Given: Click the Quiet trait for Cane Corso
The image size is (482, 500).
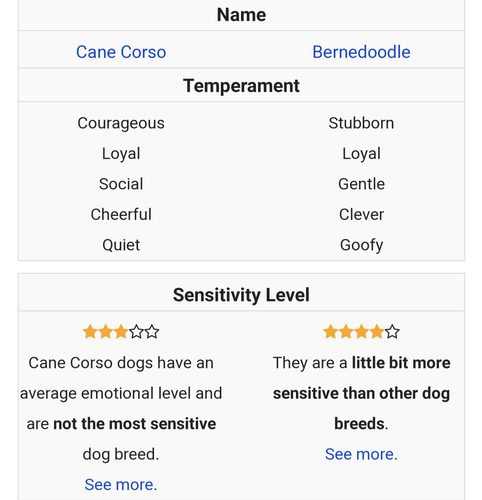Looking at the screenshot, I should [x=121, y=245].
